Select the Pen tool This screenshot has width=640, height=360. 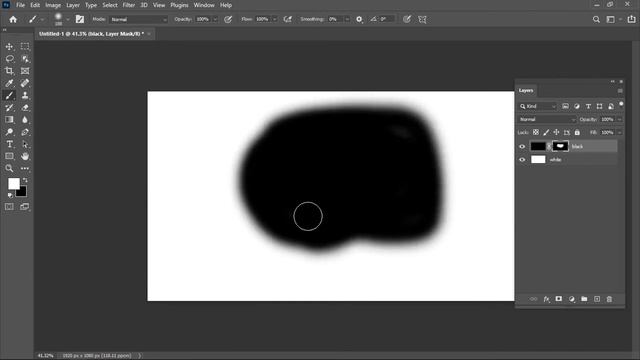pos(25,132)
